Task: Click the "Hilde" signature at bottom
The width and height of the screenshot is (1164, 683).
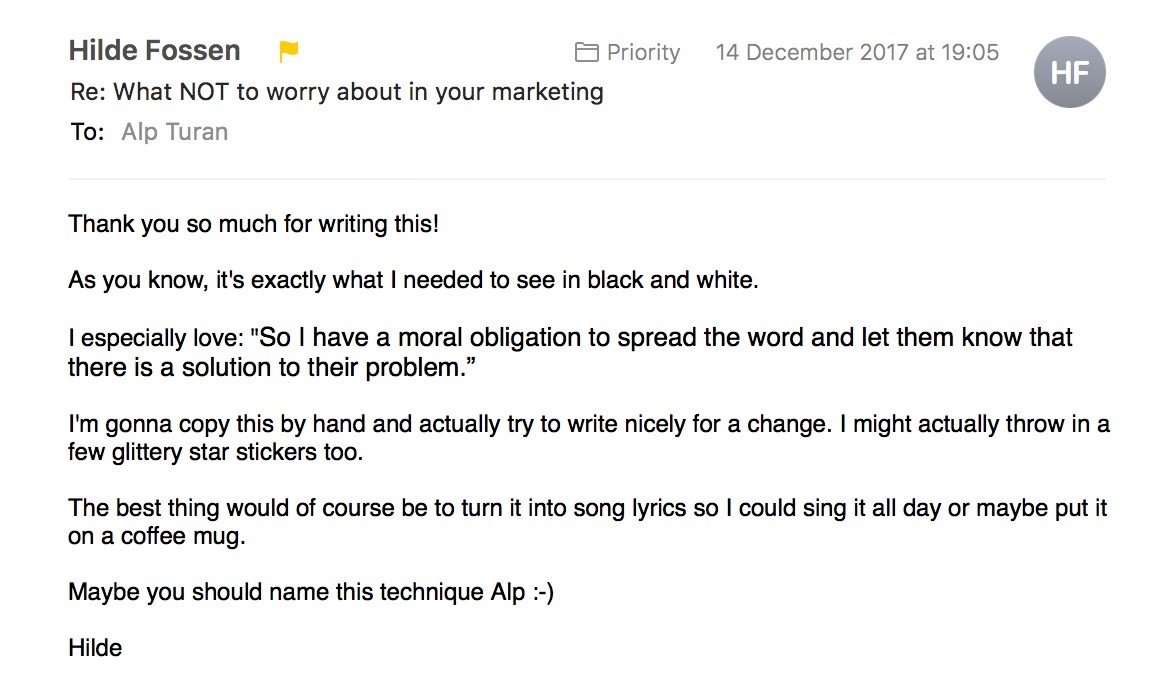Action: pos(95,647)
